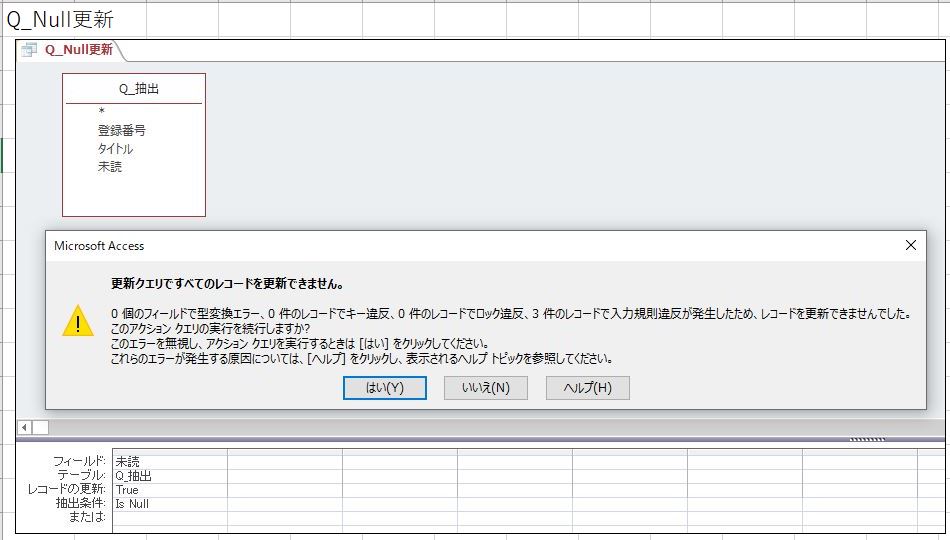Click the query icon on the Q_Null更新 tab

(x=29, y=49)
